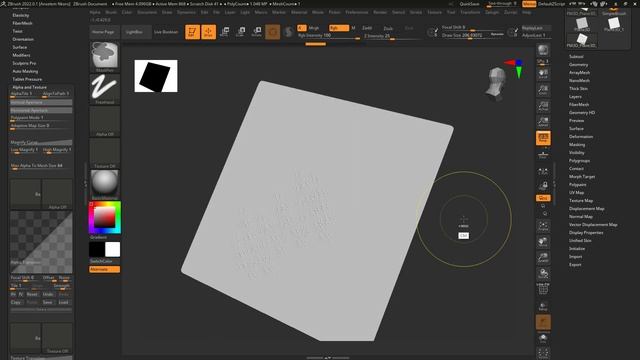The width and height of the screenshot is (640, 360).
Task: Select the Scale gizmo button
Action: 241,32
